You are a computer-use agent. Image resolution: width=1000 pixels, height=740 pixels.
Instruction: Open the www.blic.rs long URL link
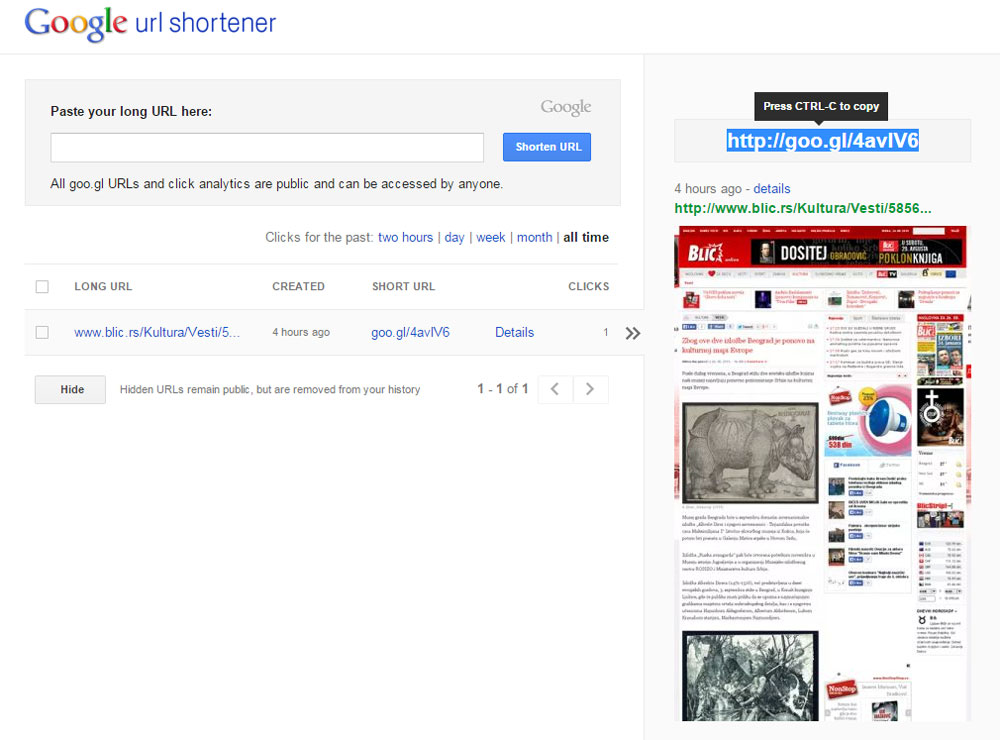click(x=157, y=332)
